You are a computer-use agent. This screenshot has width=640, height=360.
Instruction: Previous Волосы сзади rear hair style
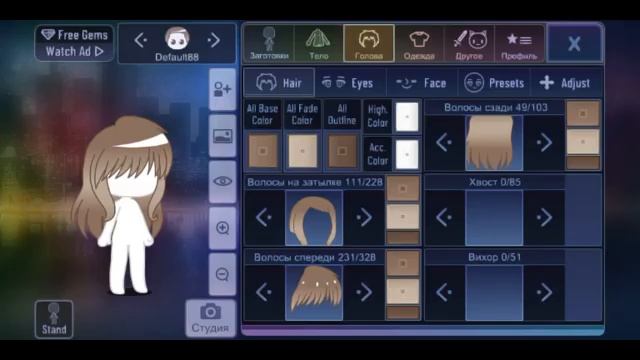pyautogui.click(x=444, y=142)
